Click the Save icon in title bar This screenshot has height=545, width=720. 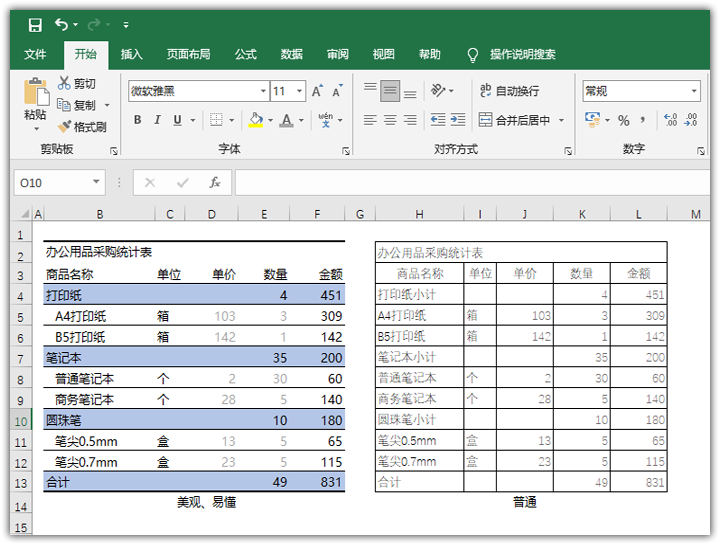[35, 24]
